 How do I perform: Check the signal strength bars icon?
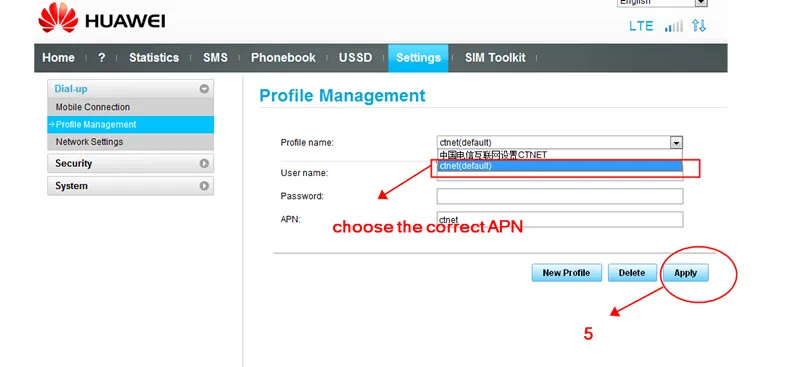tap(673, 27)
